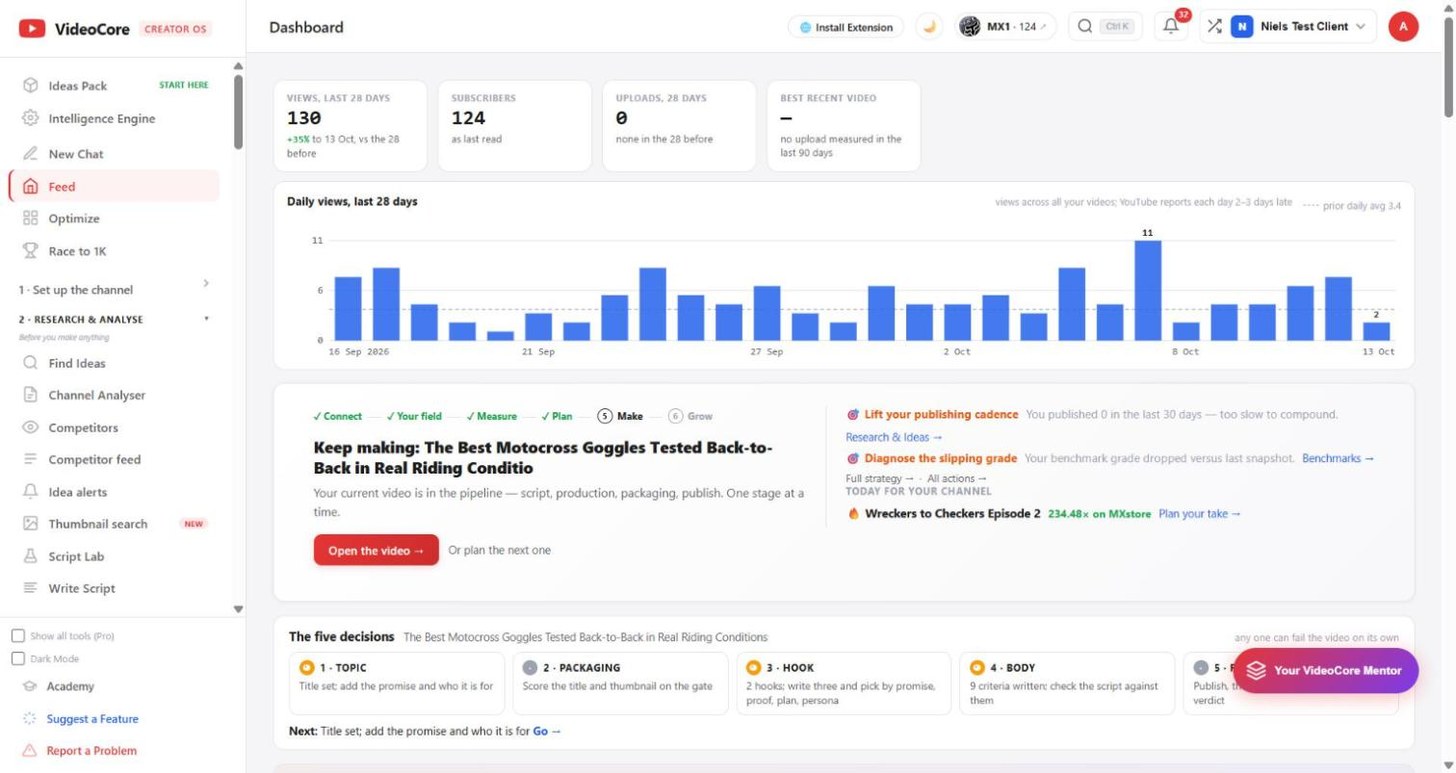Open the red A profile avatar
This screenshot has width=1456, height=773.
[1403, 27]
